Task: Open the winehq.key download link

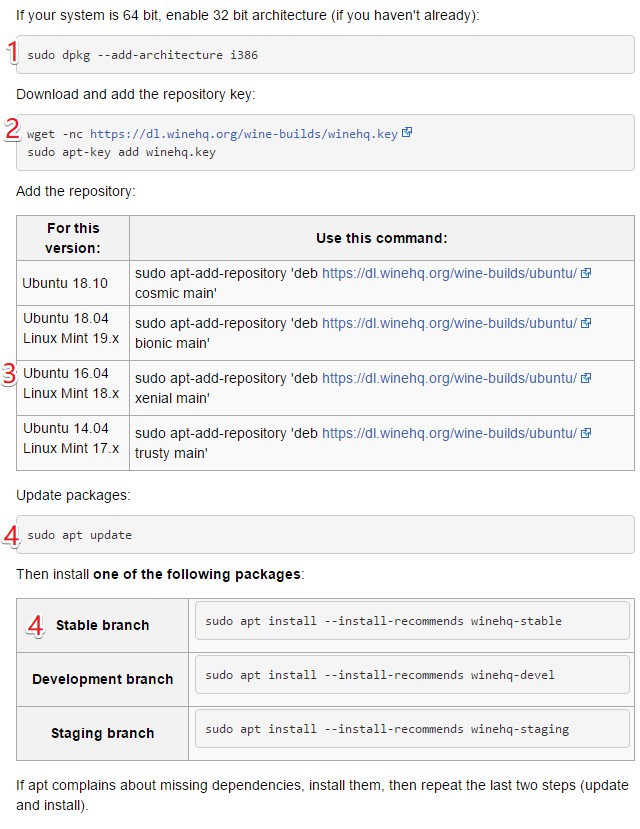Action: click(243, 134)
